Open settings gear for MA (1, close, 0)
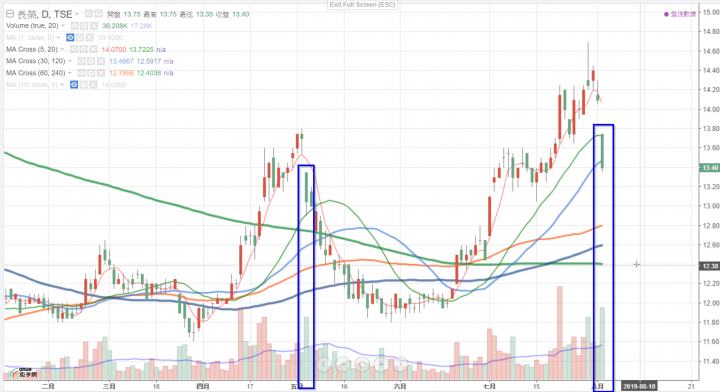The image size is (720, 392). pos(80,38)
